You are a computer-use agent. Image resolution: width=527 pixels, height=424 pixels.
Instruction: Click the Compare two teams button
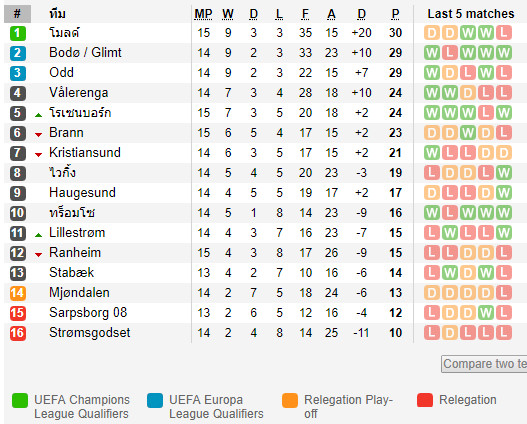[484, 364]
